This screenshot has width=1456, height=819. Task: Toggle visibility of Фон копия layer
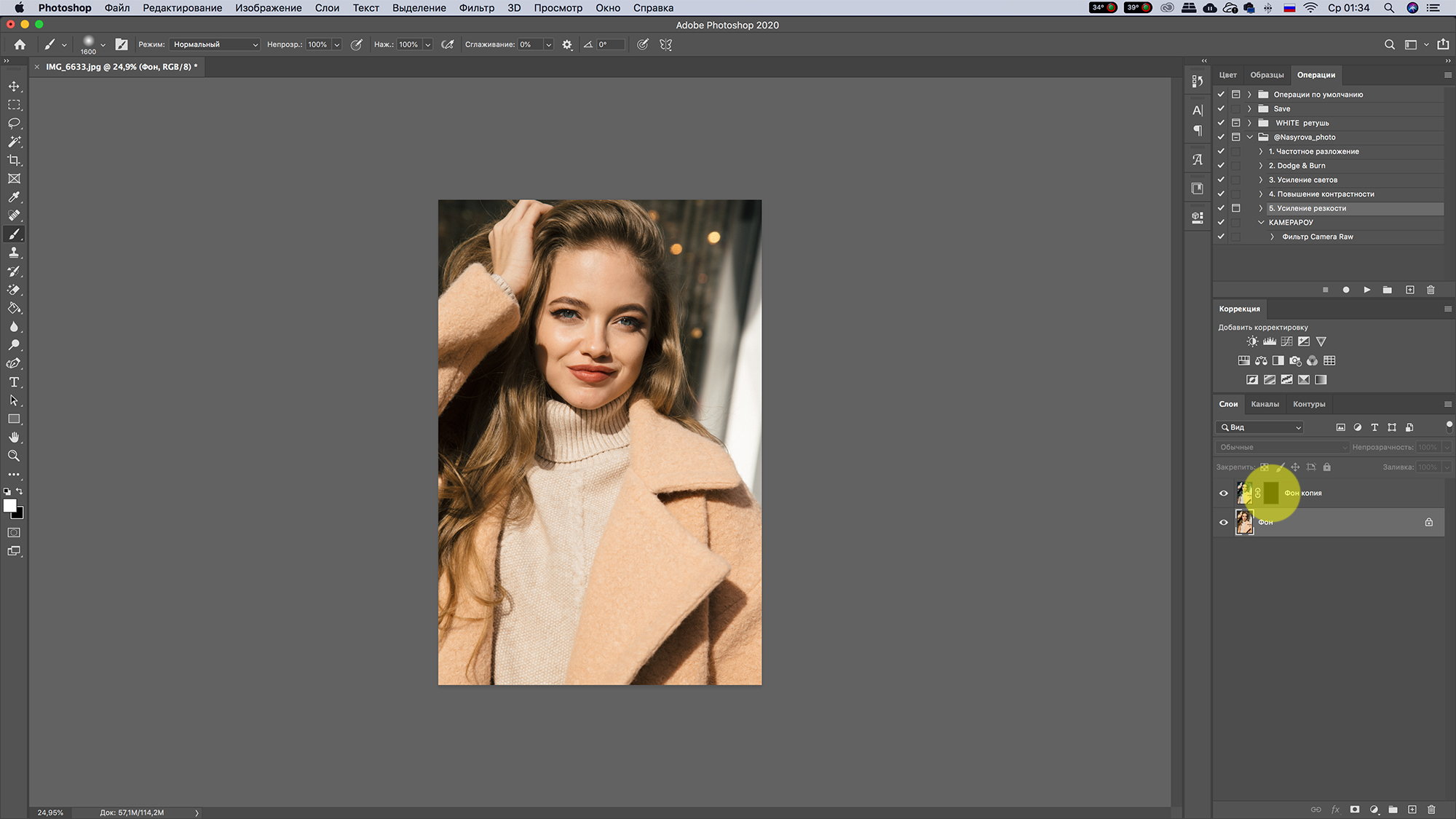[x=1224, y=493]
